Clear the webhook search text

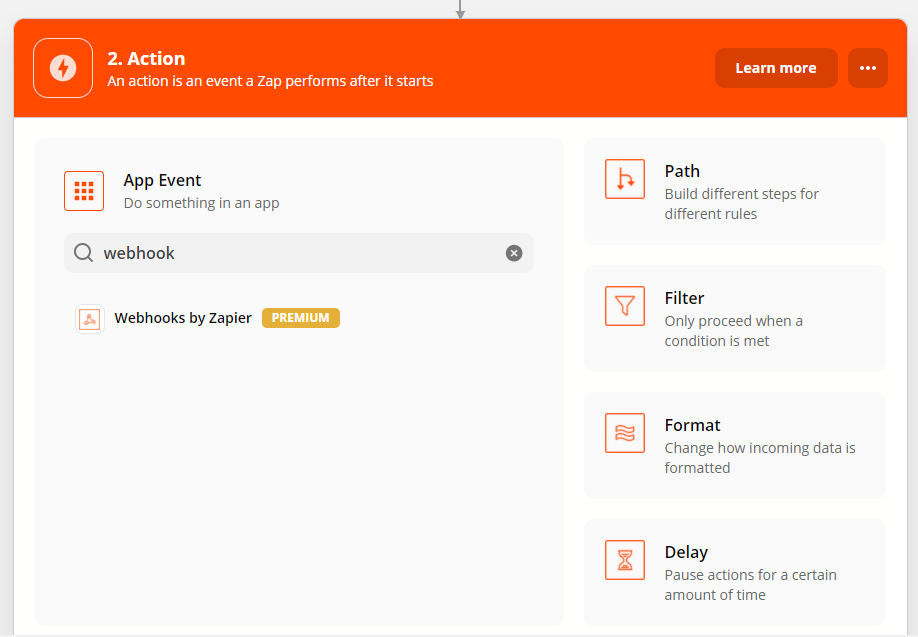tap(513, 253)
